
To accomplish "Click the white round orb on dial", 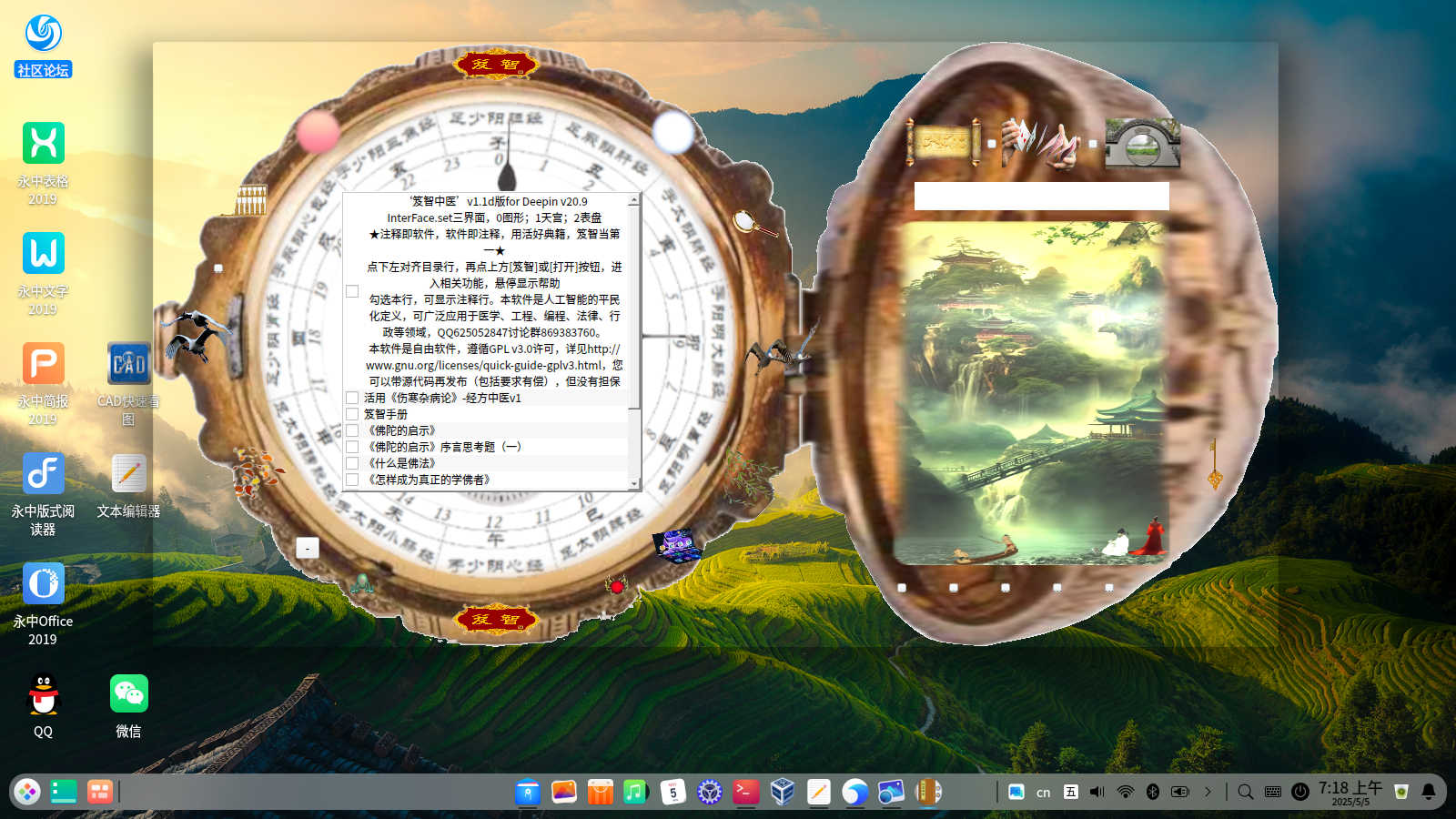I will pyautogui.click(x=673, y=132).
